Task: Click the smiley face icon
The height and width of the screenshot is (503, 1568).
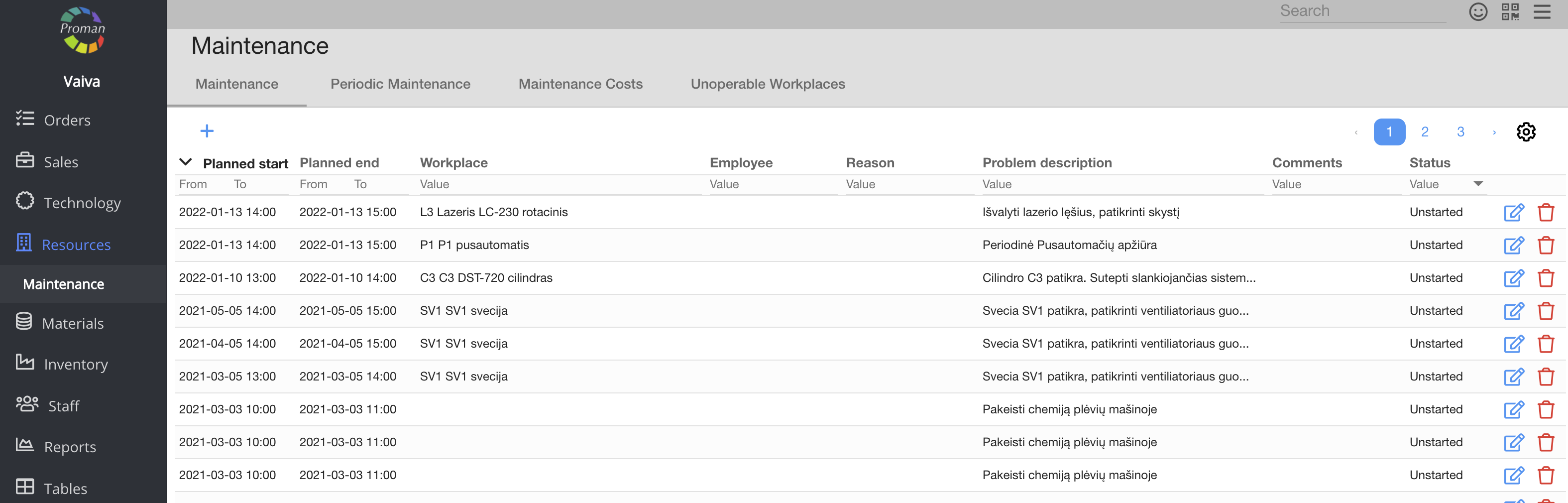Action: (x=1478, y=11)
